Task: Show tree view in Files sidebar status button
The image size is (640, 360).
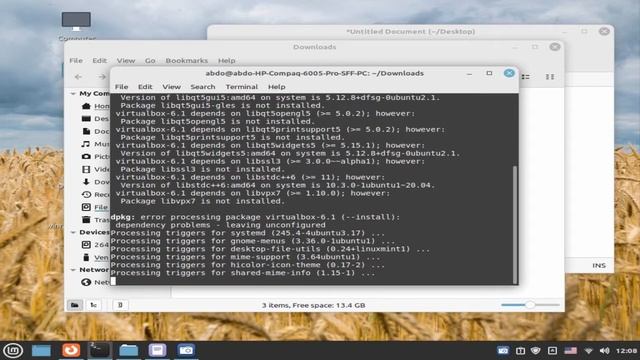Action: coord(93,305)
